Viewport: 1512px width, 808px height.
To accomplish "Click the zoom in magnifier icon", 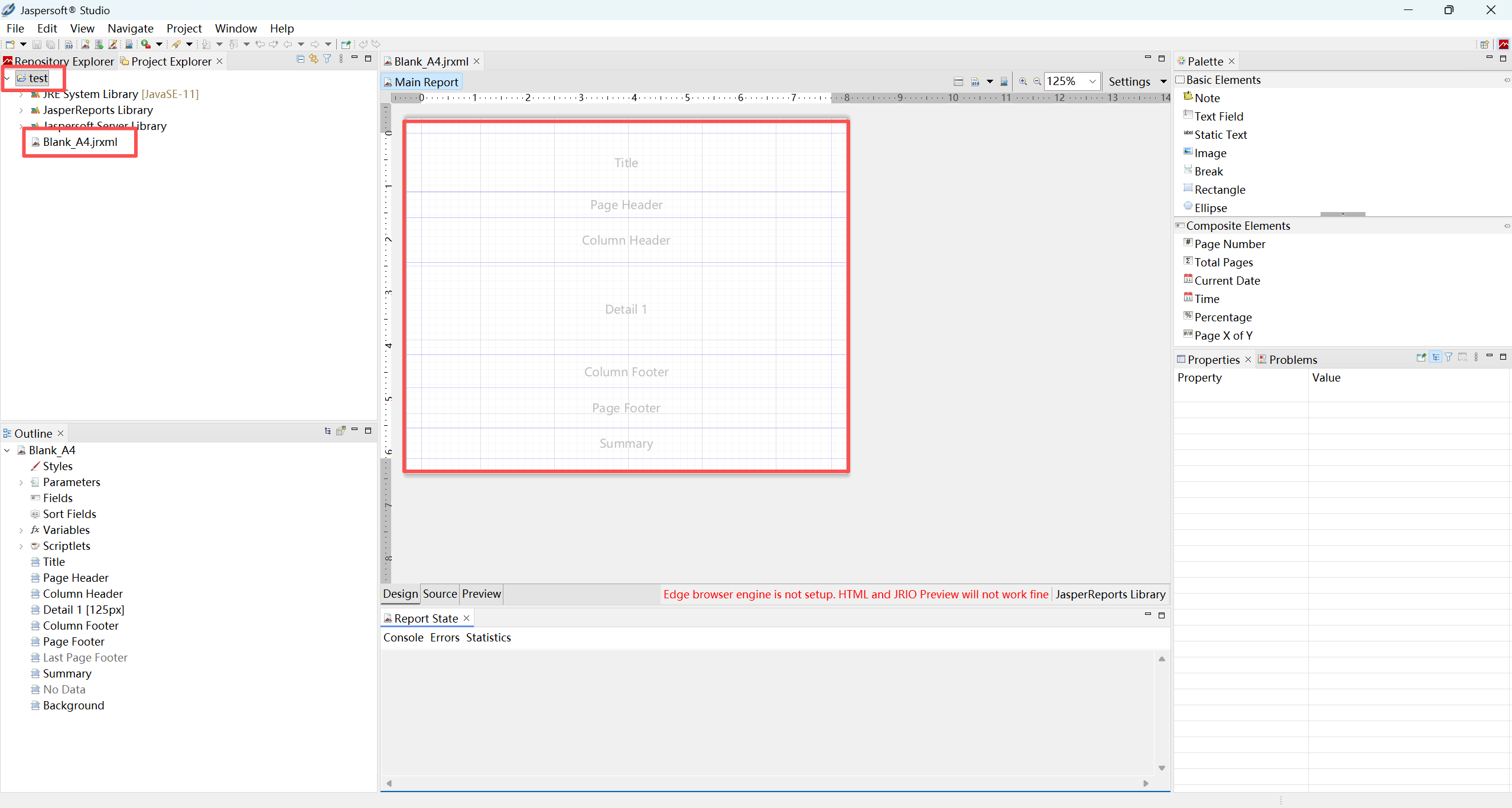I will [1023, 82].
